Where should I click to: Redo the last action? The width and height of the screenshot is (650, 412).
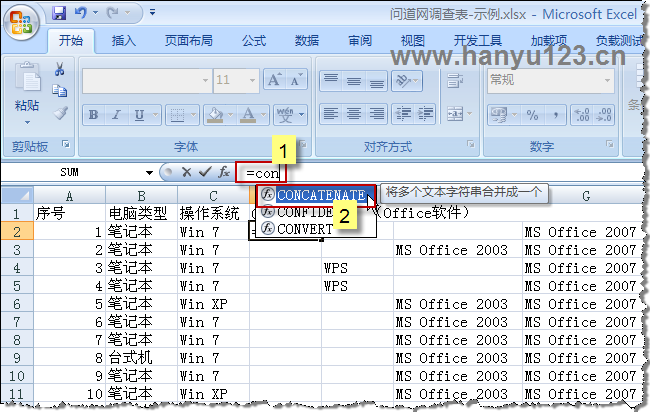[x=112, y=13]
